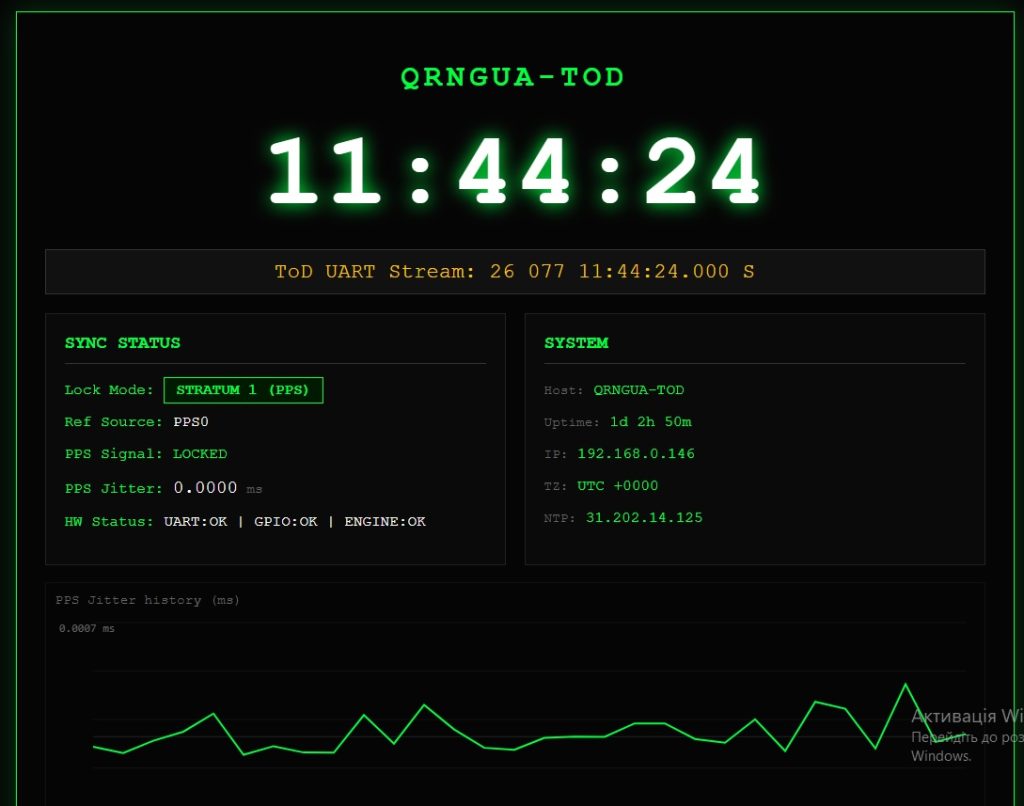Viewport: 1024px width, 806px height.
Task: Click the 0.0007 ms chart axis label
Action: click(x=87, y=628)
